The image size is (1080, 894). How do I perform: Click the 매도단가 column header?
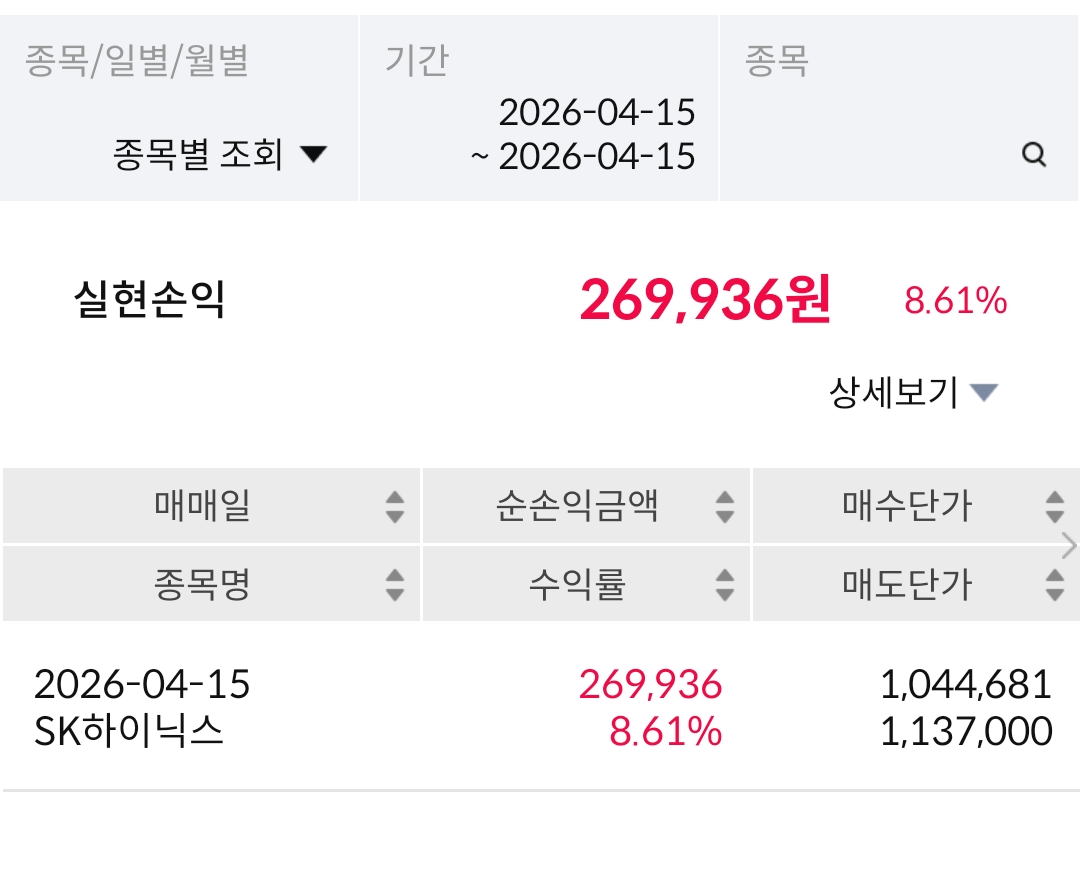click(906, 584)
